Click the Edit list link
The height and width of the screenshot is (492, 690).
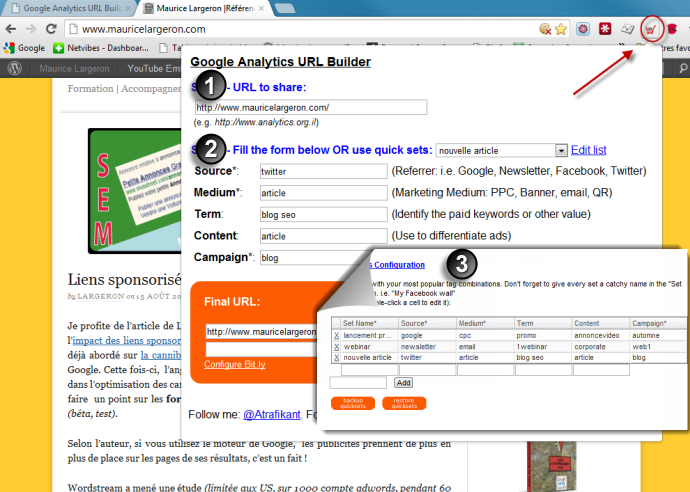(588, 150)
